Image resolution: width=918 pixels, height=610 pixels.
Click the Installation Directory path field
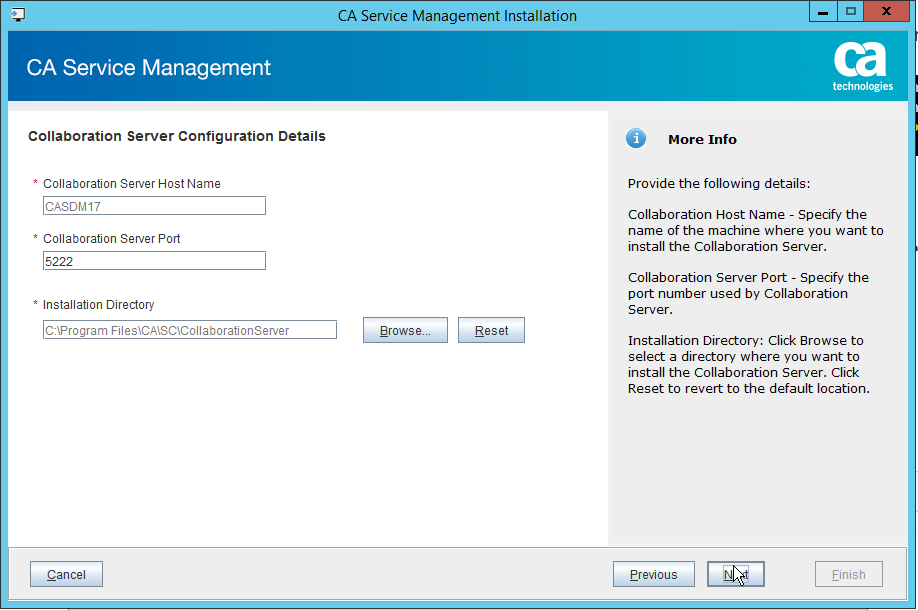[189, 330]
